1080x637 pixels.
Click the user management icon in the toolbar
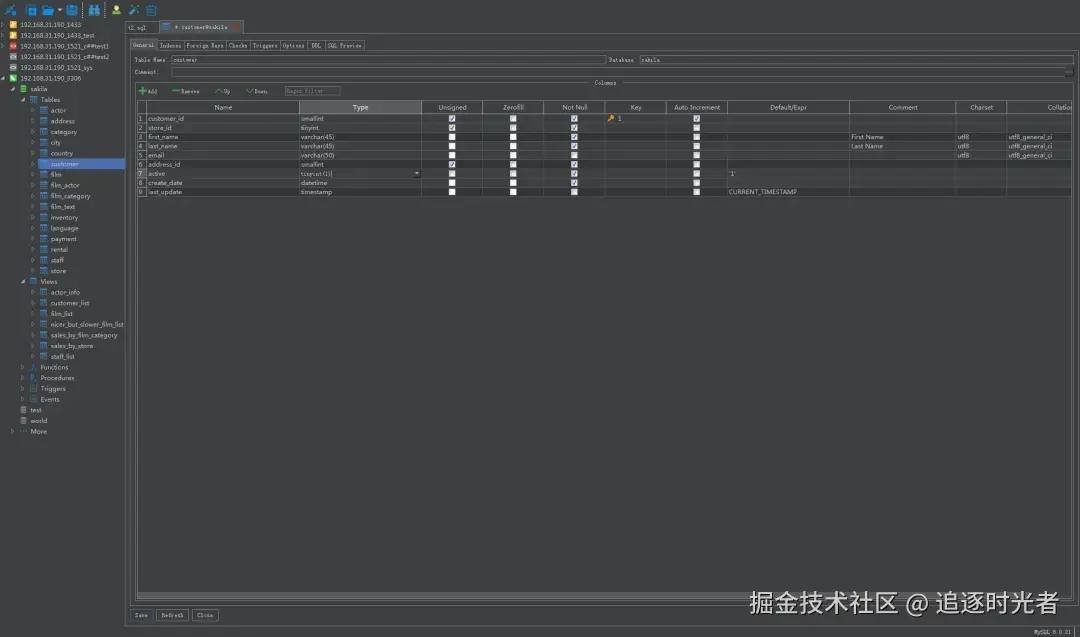point(115,8)
